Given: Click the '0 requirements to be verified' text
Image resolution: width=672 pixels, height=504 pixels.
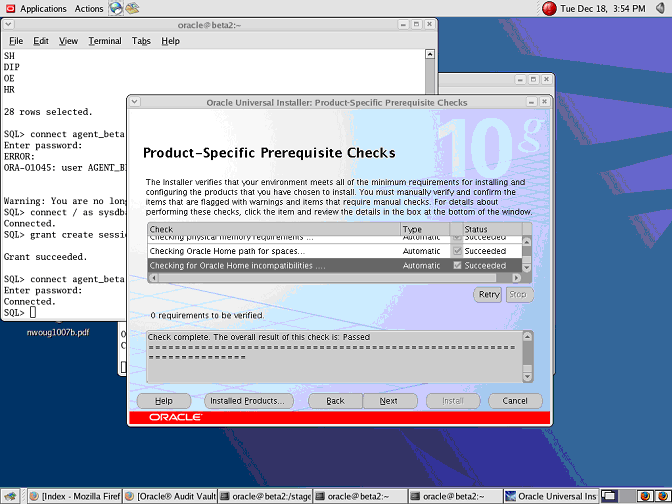Looking at the screenshot, I should point(208,315).
